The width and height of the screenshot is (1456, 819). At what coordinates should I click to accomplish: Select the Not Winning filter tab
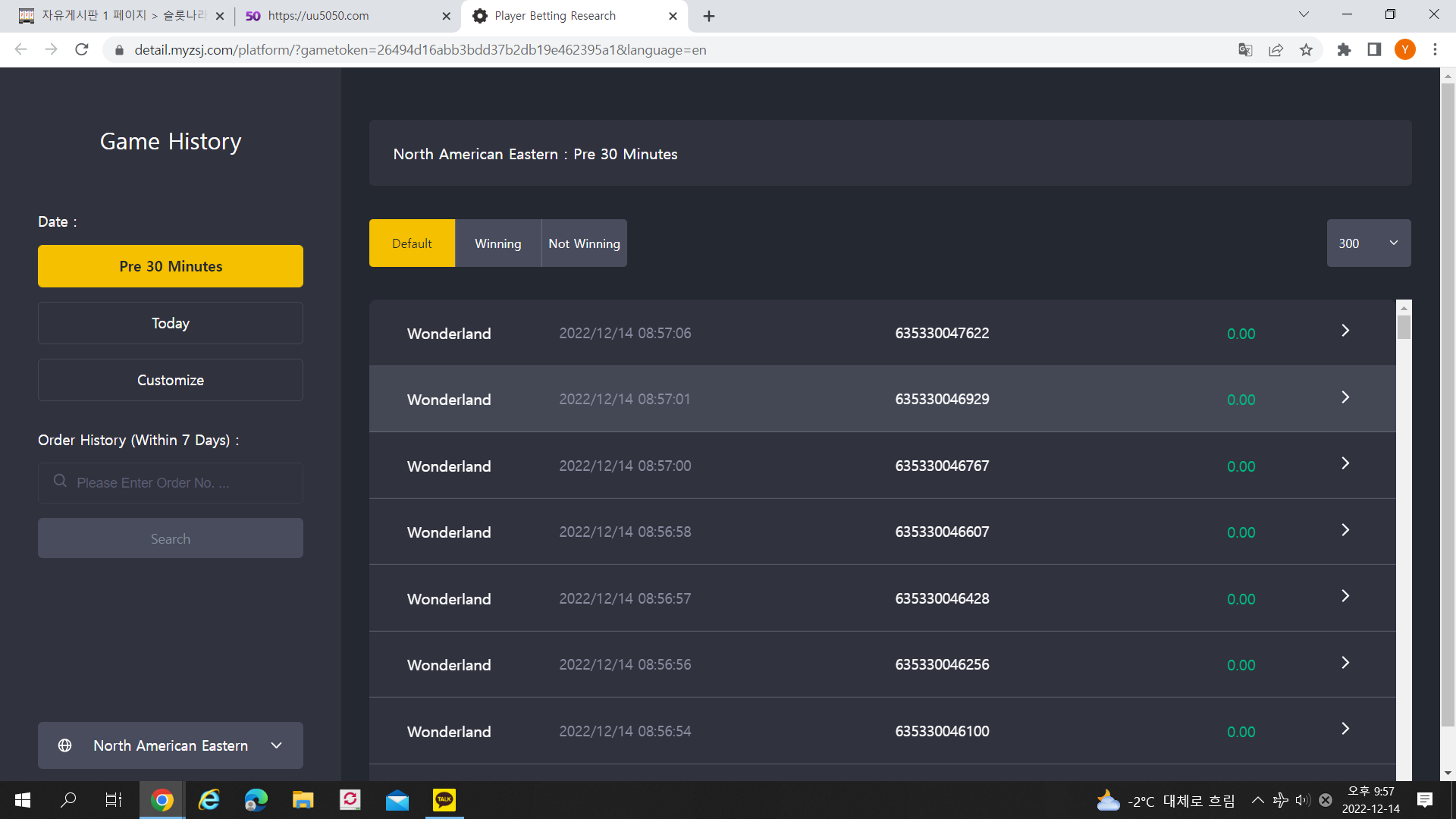[585, 243]
